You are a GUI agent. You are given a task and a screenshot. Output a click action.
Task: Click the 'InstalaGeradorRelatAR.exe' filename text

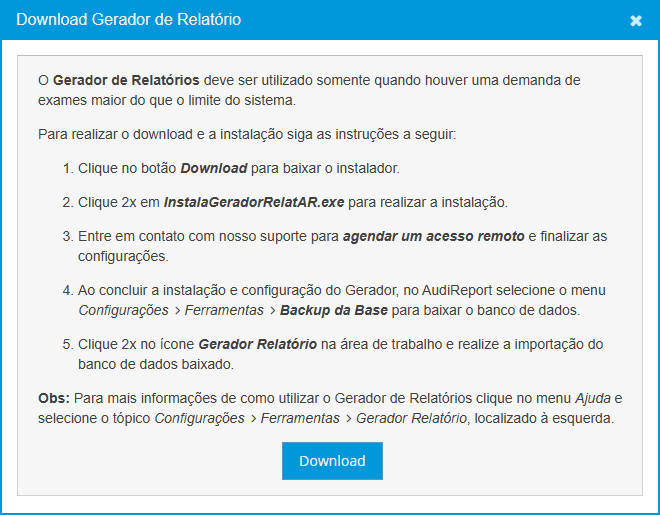click(254, 202)
